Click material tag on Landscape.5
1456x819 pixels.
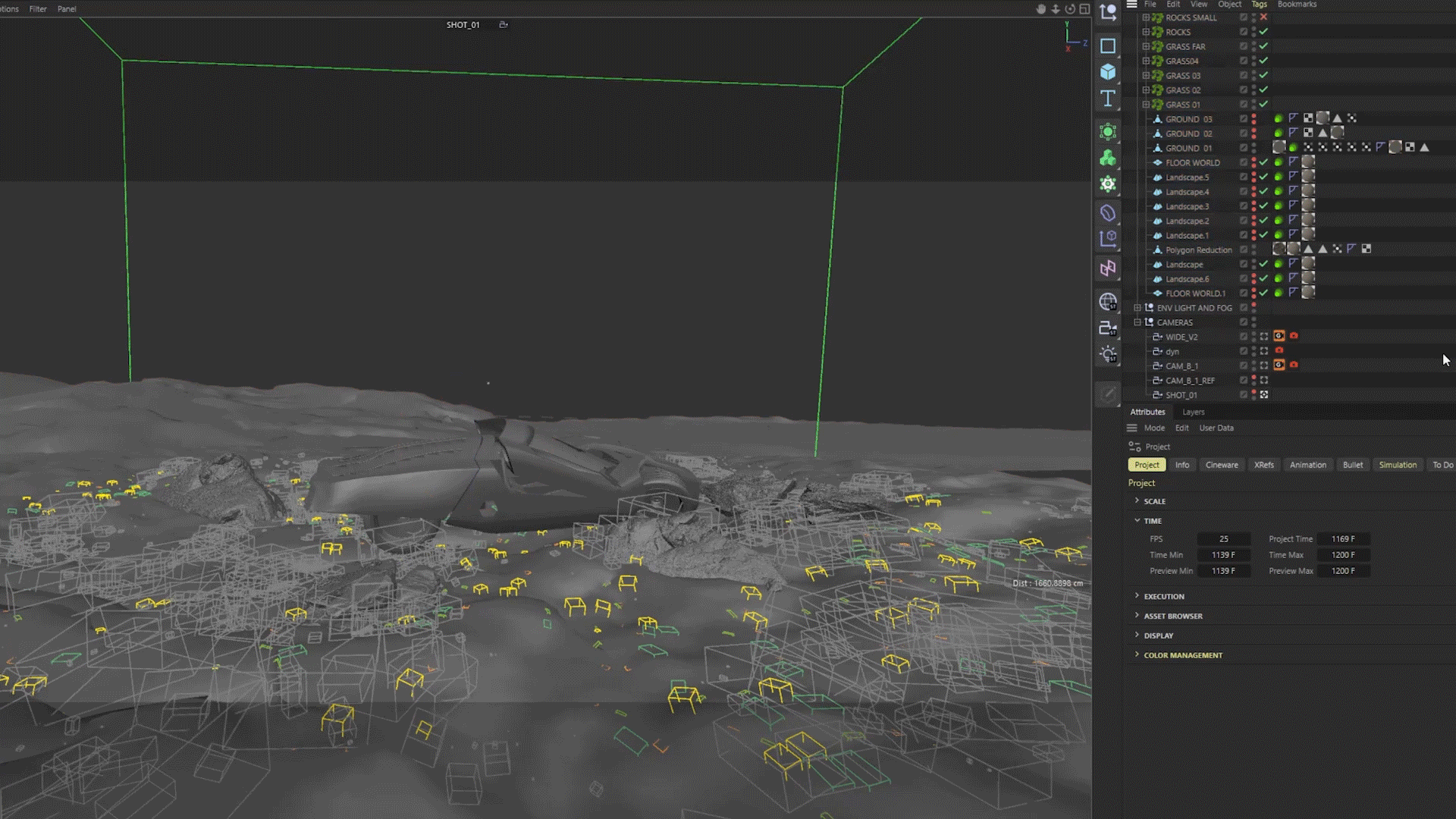coord(1308,177)
